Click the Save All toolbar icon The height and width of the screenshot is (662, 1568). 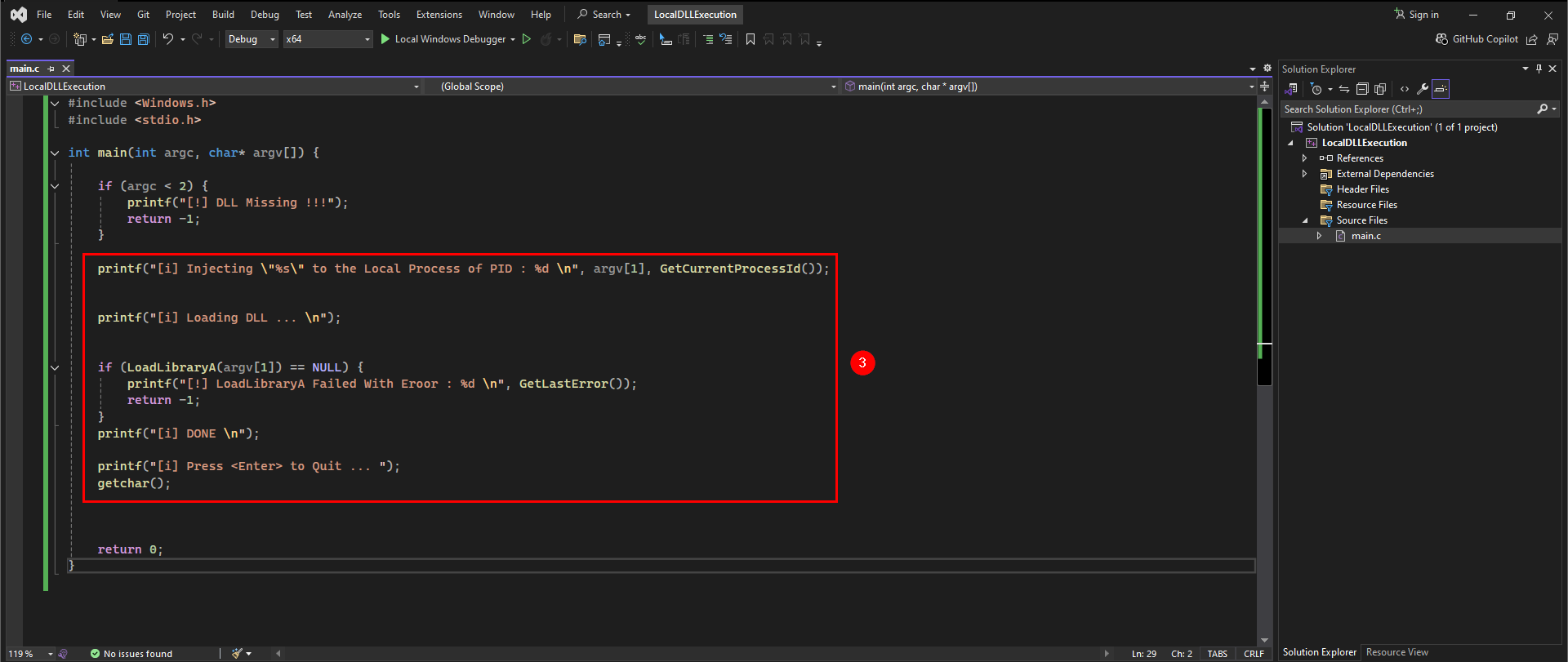pos(144,39)
